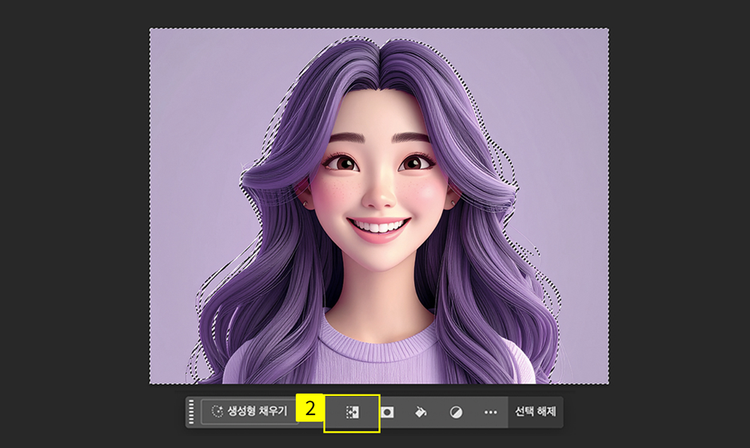Viewport: 750px width, 448px height.
Task: Create mask from selection icon
Action: coord(387,412)
